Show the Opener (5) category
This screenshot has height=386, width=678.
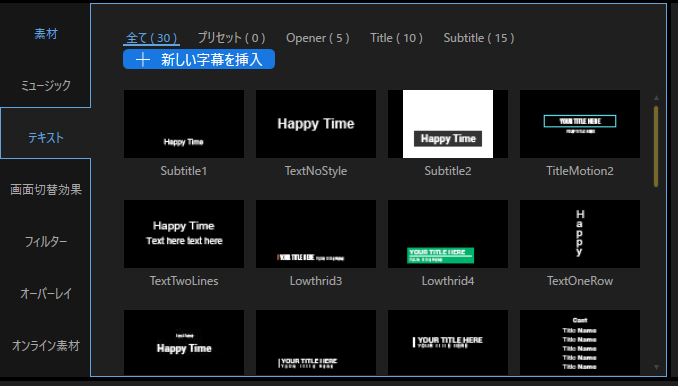click(318, 38)
